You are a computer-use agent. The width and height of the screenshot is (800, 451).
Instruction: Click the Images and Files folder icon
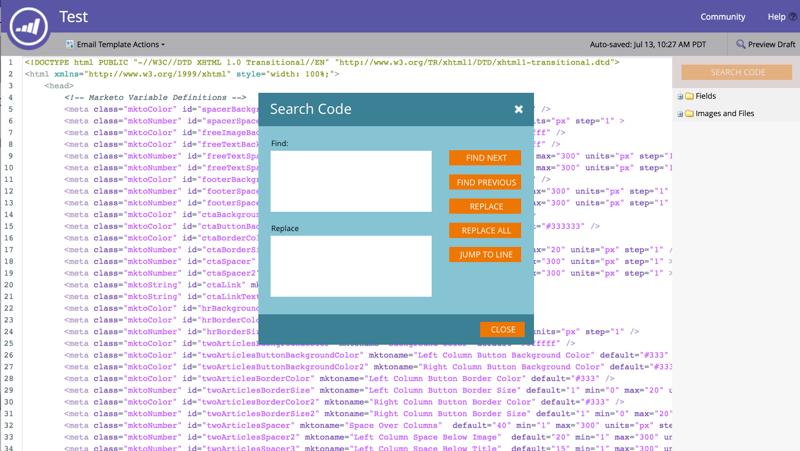(x=689, y=113)
